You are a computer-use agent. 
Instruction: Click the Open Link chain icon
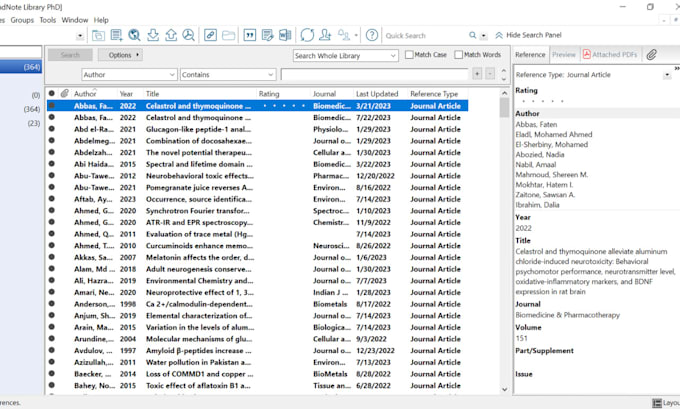210,35
